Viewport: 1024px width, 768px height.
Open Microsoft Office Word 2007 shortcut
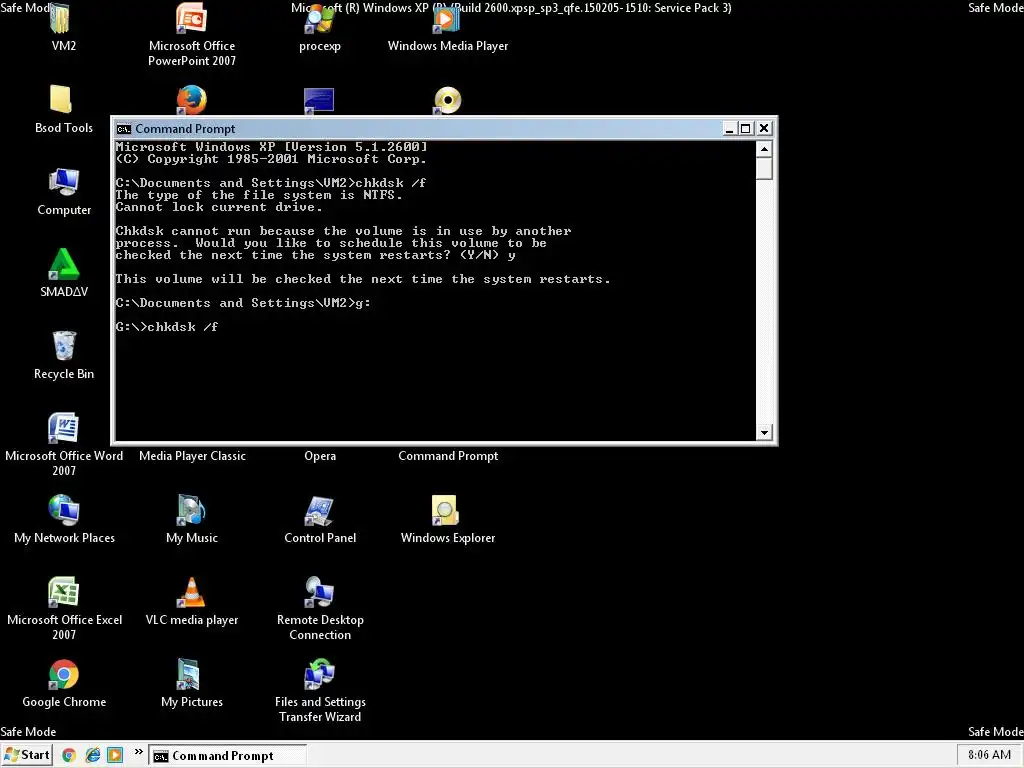[x=63, y=428]
